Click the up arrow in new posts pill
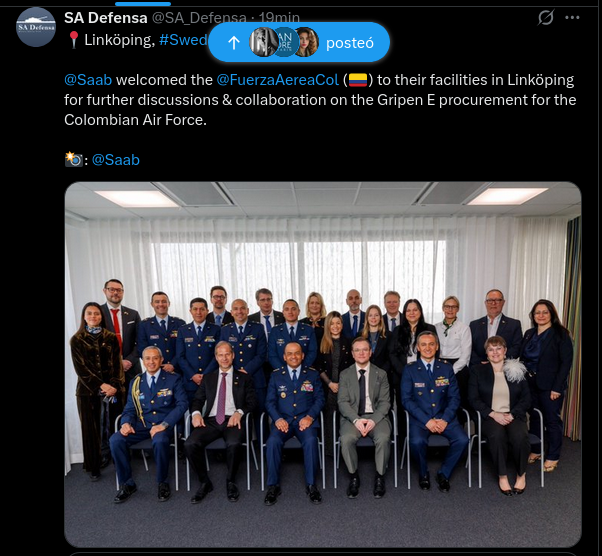 tap(234, 43)
